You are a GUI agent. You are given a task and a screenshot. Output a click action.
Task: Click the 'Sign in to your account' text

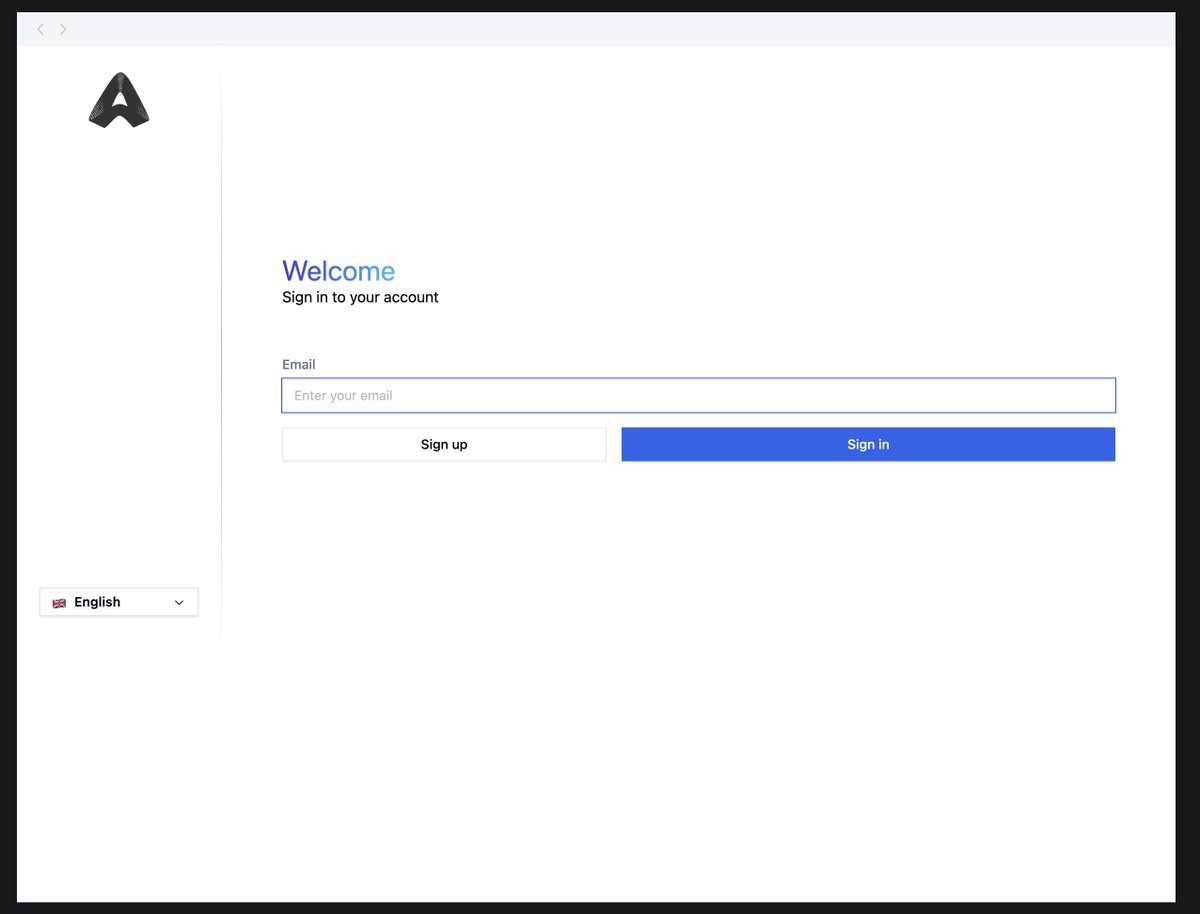point(360,297)
